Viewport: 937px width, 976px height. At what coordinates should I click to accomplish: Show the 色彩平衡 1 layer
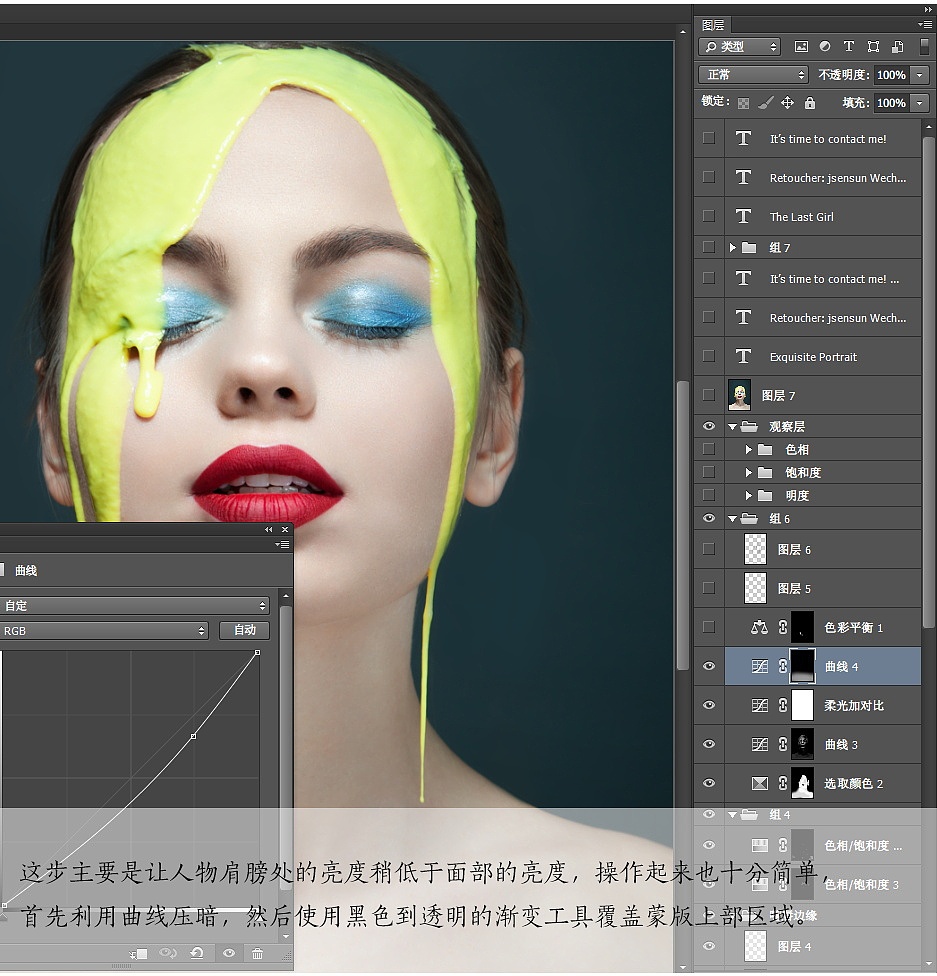pos(709,627)
